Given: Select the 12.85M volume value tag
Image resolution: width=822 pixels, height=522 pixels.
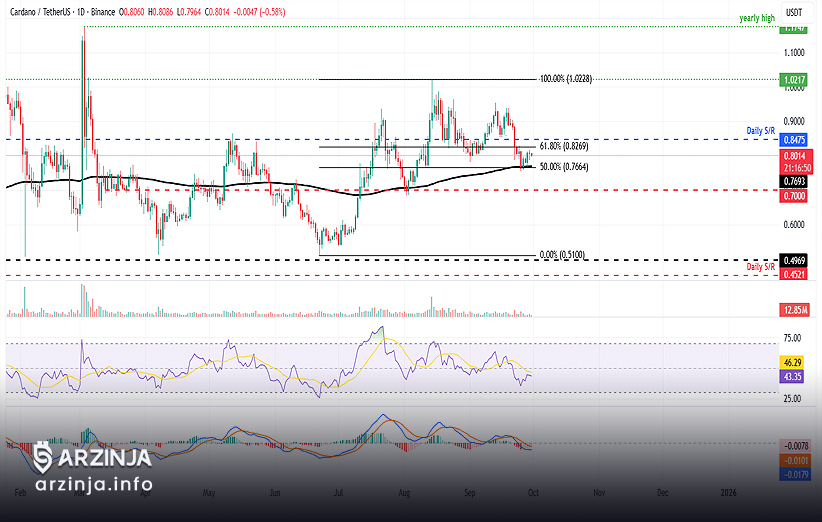Looking at the screenshot, I should click(796, 311).
